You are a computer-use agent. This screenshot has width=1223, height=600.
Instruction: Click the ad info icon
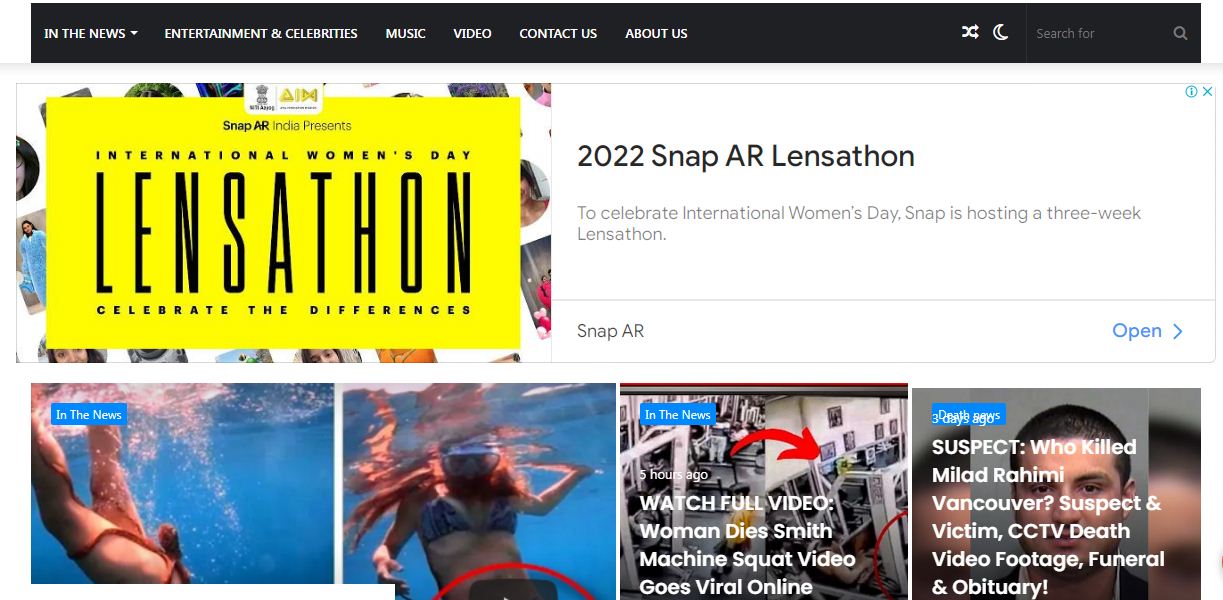click(1191, 91)
